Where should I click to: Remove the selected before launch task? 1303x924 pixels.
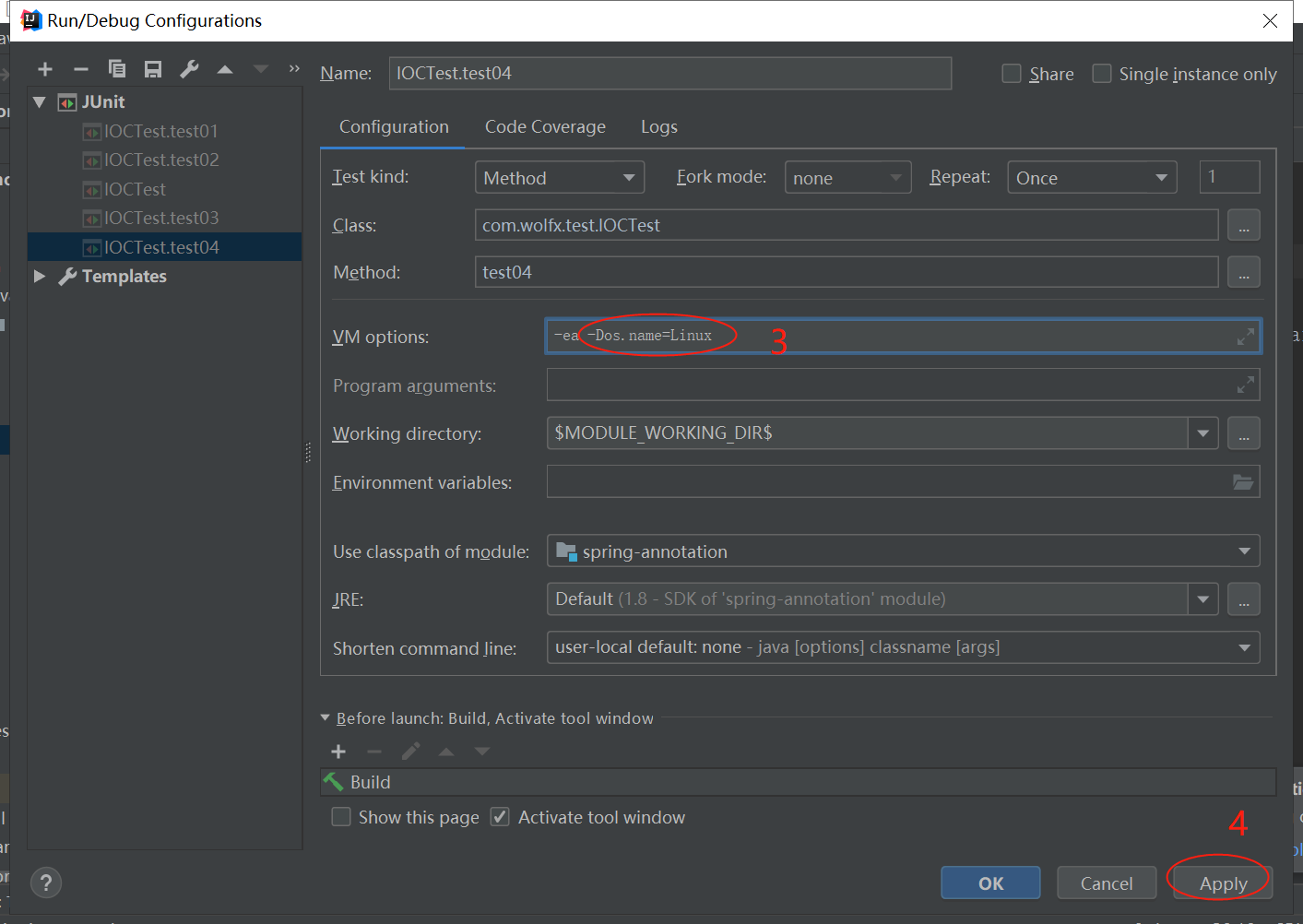coord(374,752)
